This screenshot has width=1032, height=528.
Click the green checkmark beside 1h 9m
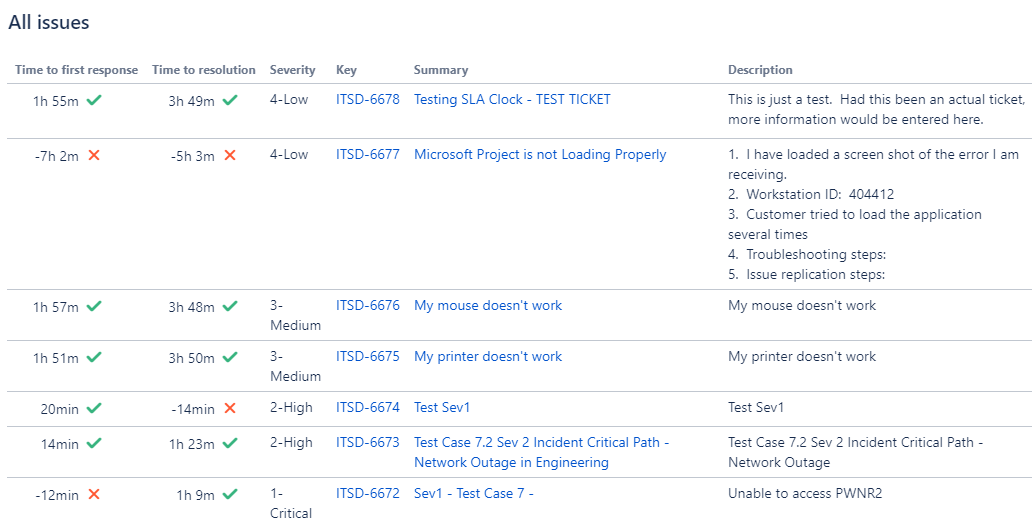(230, 494)
